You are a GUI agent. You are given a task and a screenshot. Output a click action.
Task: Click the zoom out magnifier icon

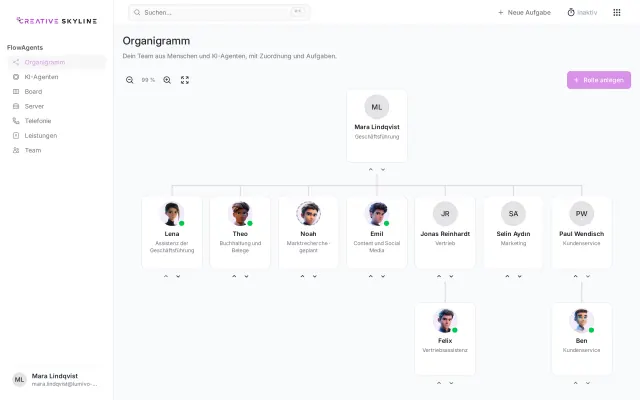[130, 80]
